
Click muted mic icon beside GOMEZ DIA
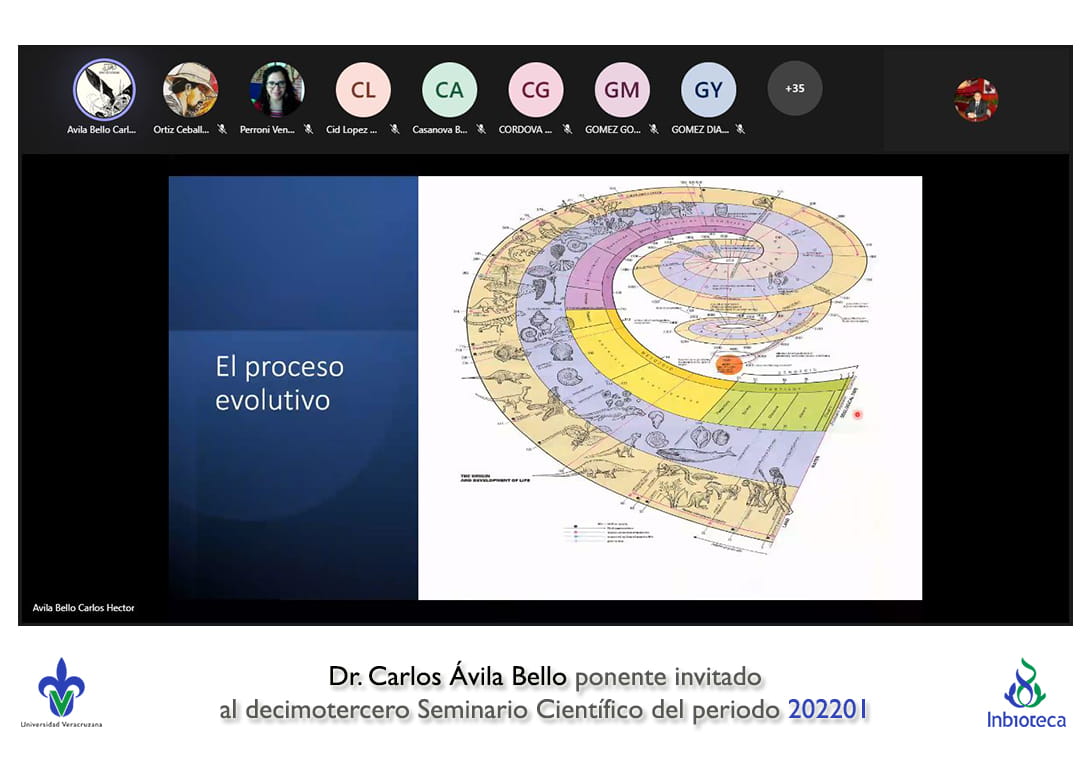coord(740,129)
